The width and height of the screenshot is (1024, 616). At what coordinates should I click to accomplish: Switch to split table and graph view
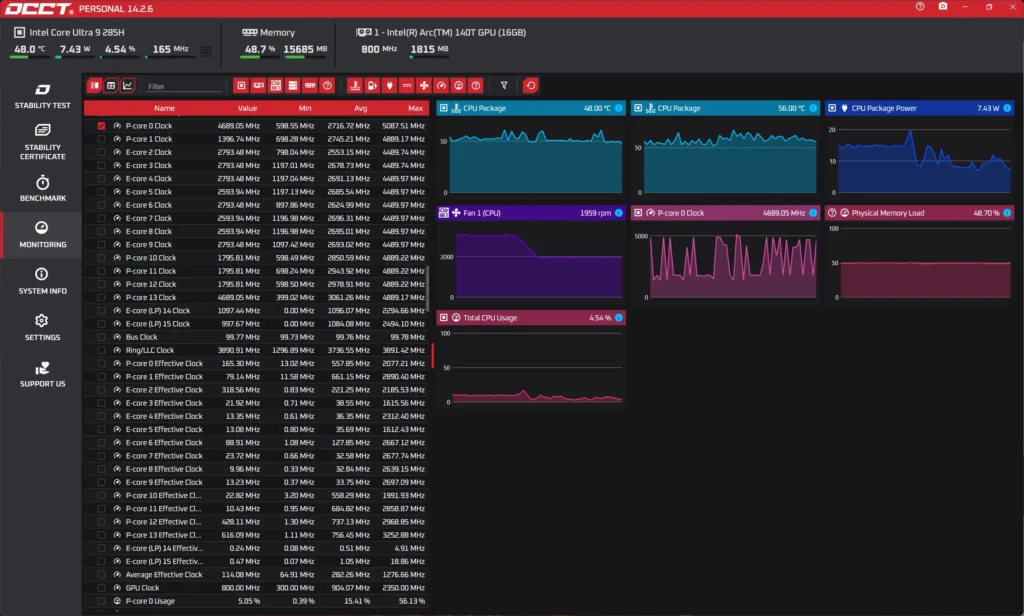point(95,86)
